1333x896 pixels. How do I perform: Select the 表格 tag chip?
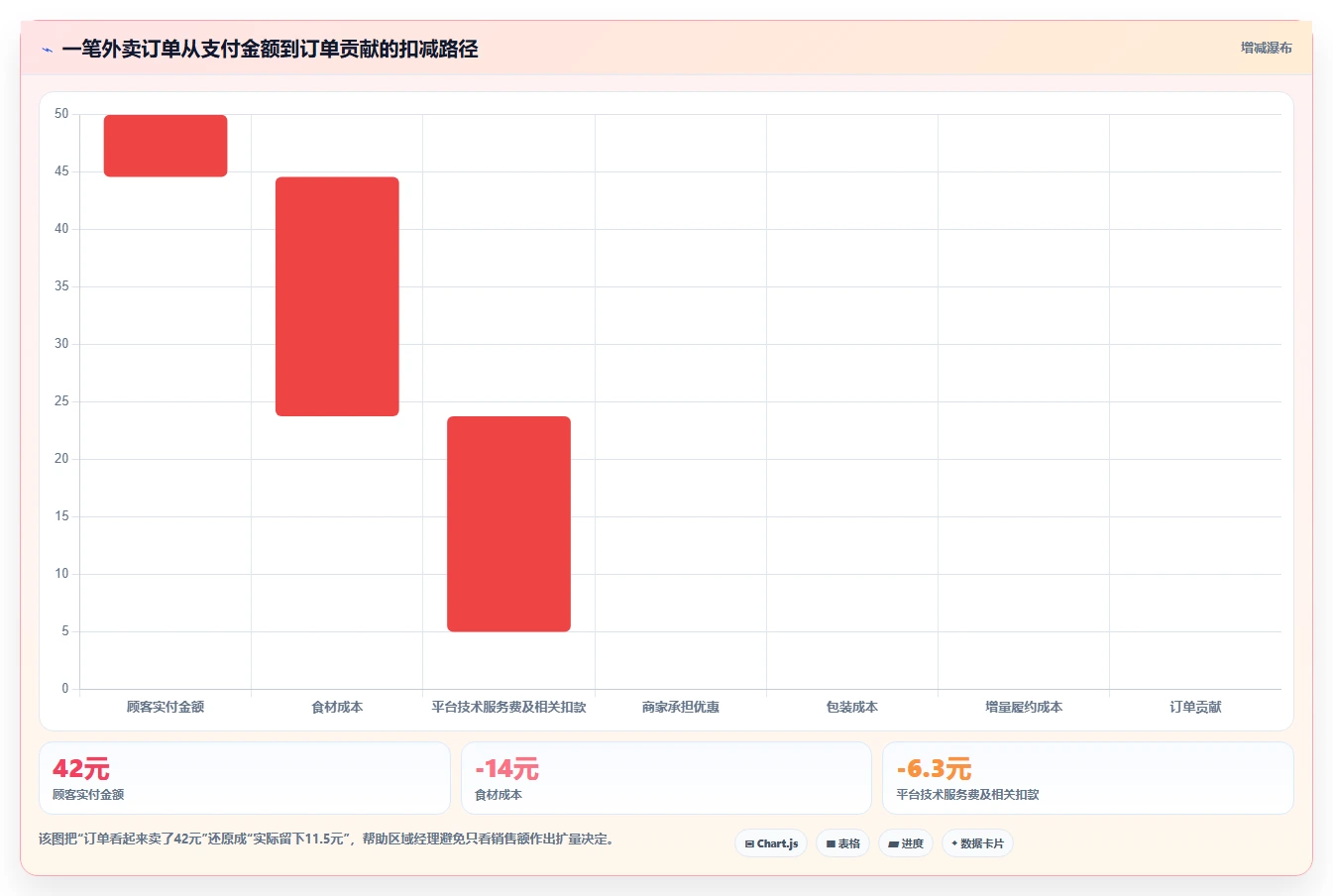[842, 843]
